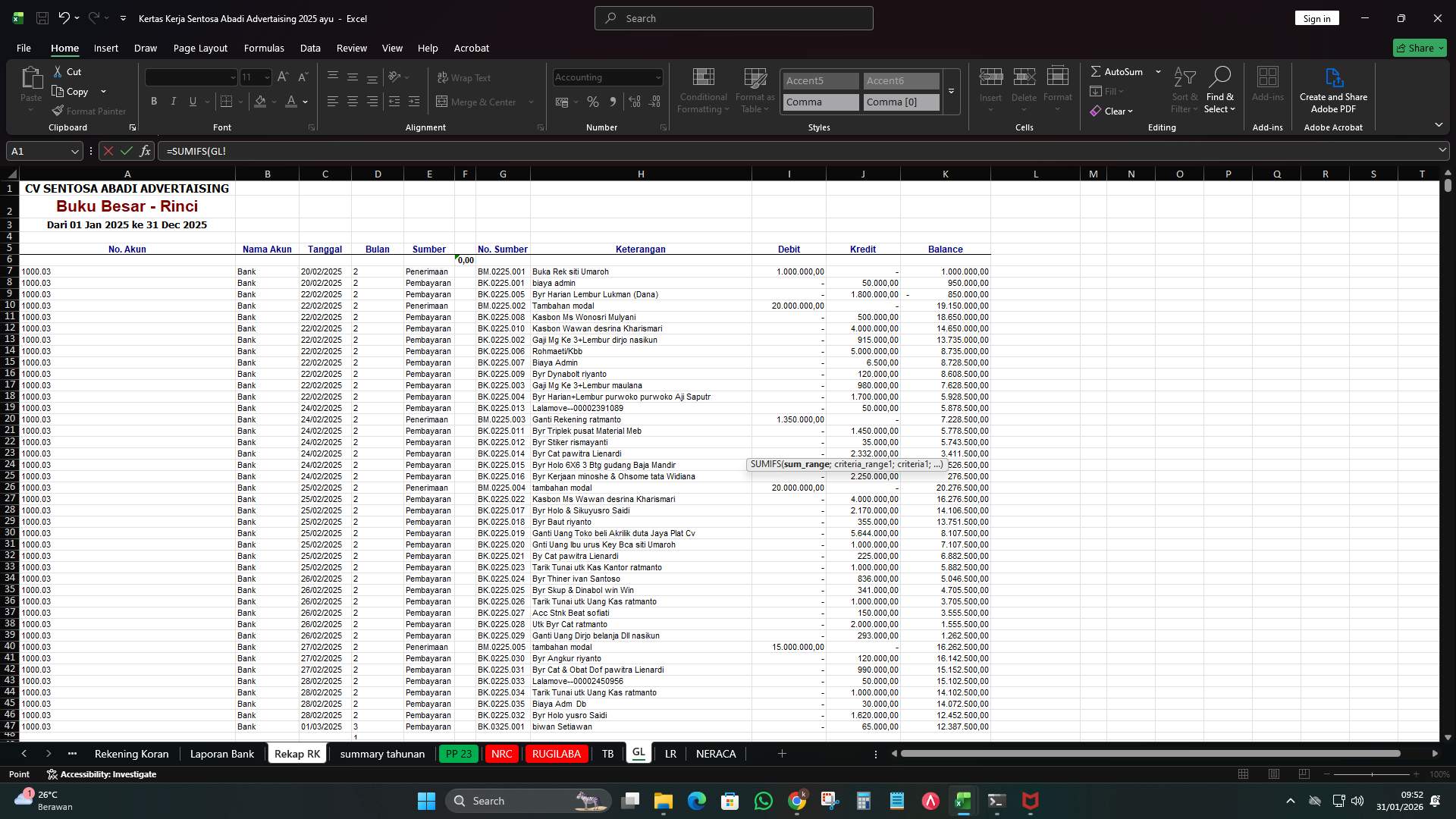
Task: Click the Comma Style icon
Action: coord(614,102)
